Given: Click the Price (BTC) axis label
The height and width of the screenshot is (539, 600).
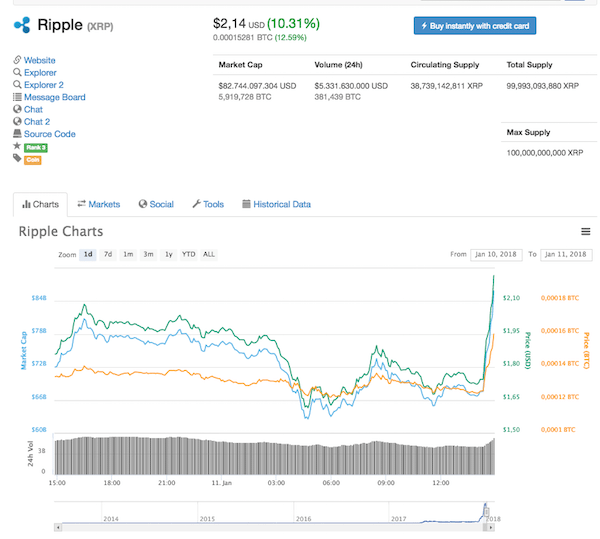Looking at the screenshot, I should point(586,351).
